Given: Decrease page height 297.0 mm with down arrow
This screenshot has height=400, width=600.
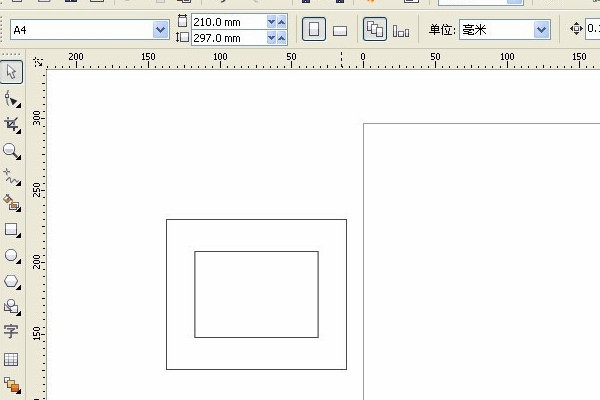Looking at the screenshot, I should [x=271, y=38].
